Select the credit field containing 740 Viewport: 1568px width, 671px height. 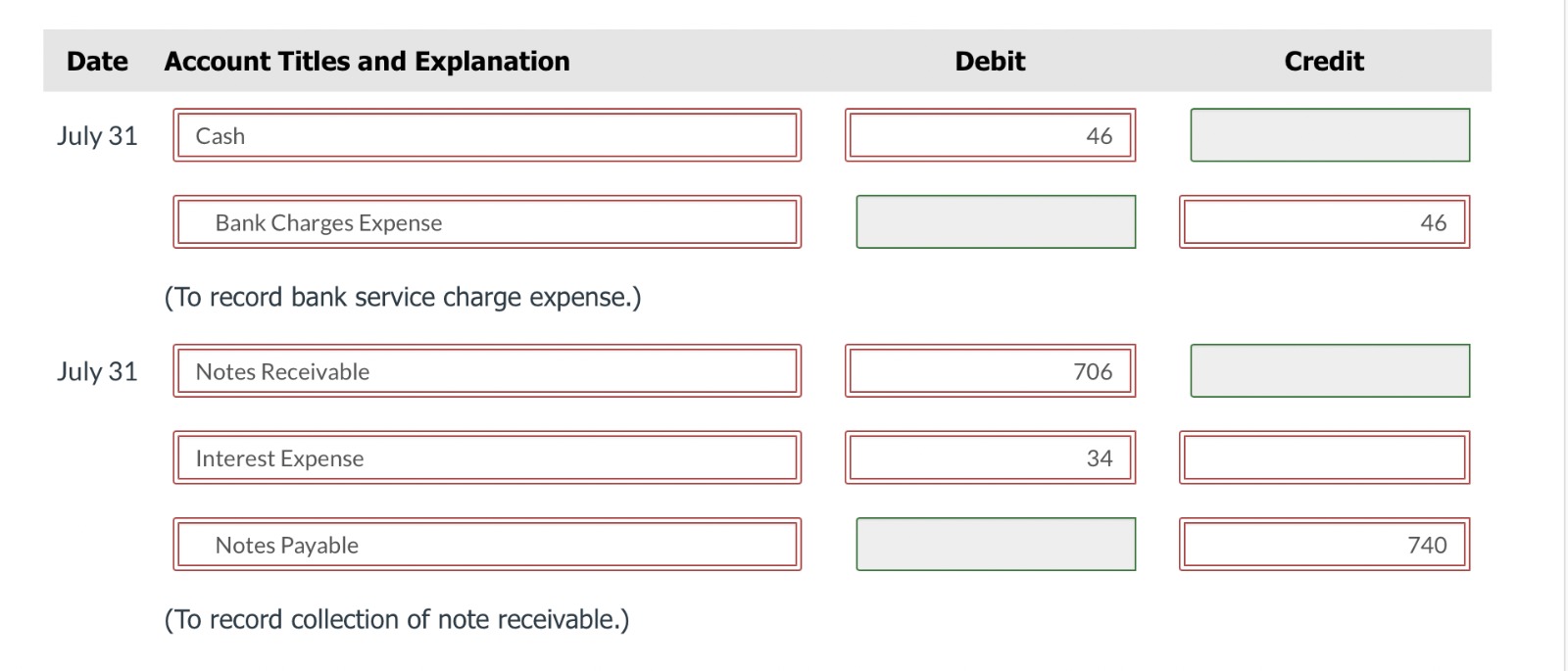click(1324, 544)
